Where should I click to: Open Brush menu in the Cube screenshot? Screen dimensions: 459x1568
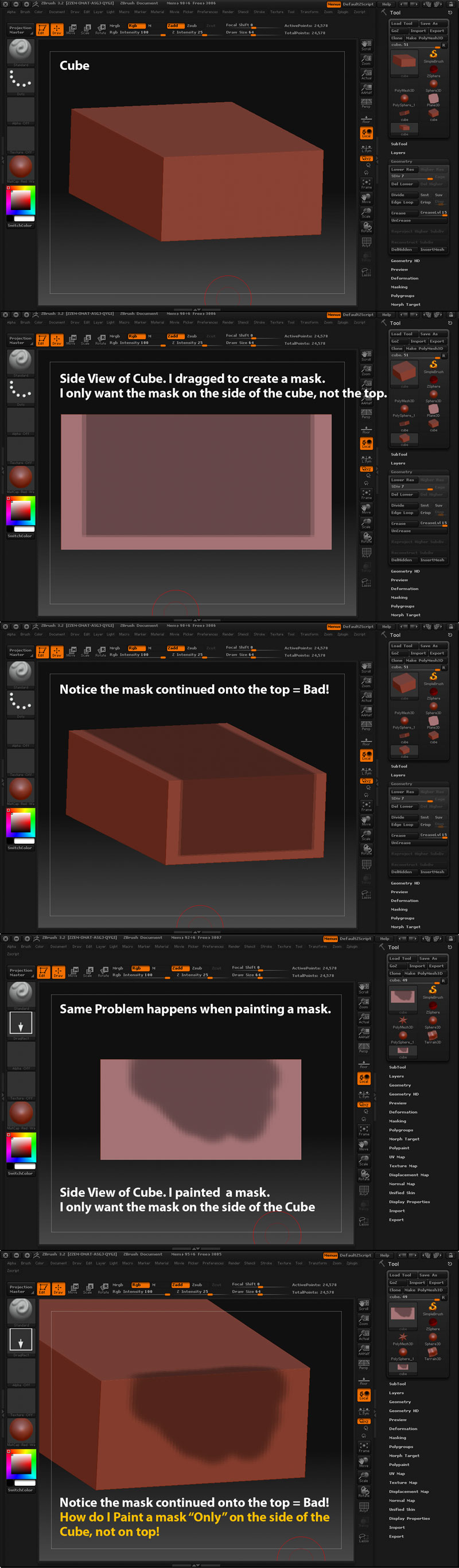(25, 11)
